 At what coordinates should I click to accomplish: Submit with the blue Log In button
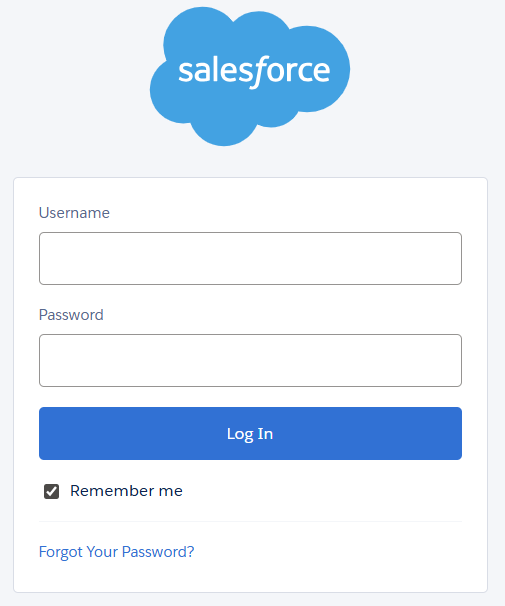250,433
